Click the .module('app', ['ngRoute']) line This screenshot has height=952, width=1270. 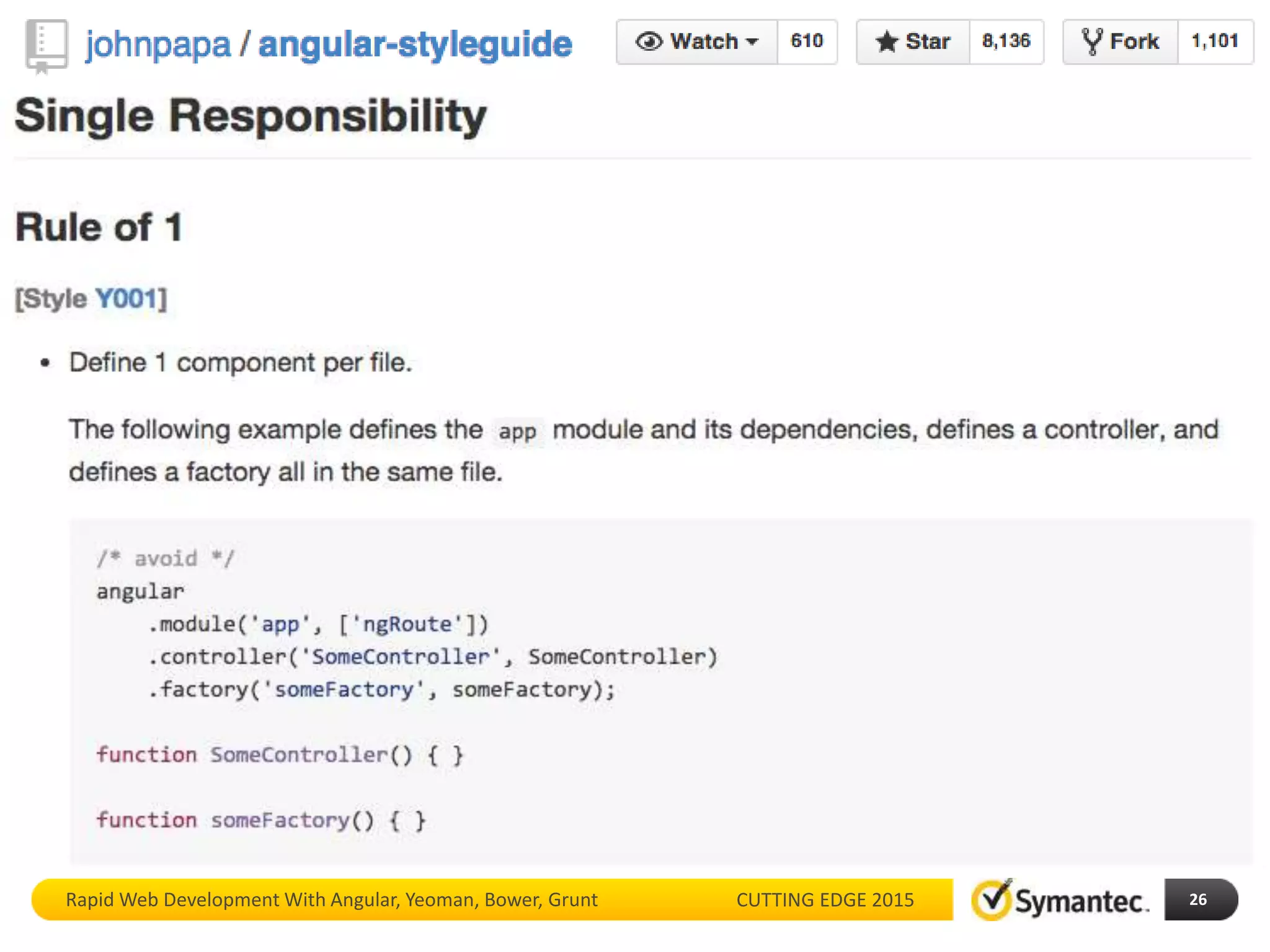(319, 624)
